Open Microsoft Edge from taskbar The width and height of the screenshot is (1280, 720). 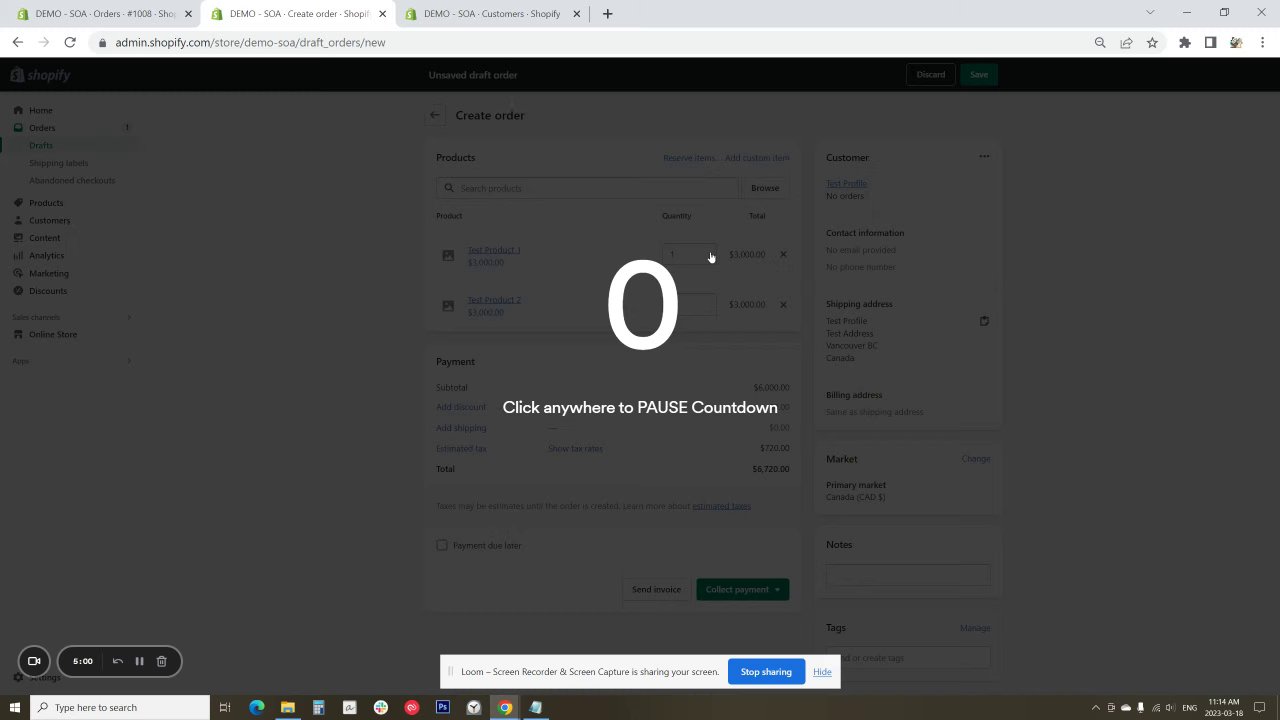pyautogui.click(x=256, y=707)
